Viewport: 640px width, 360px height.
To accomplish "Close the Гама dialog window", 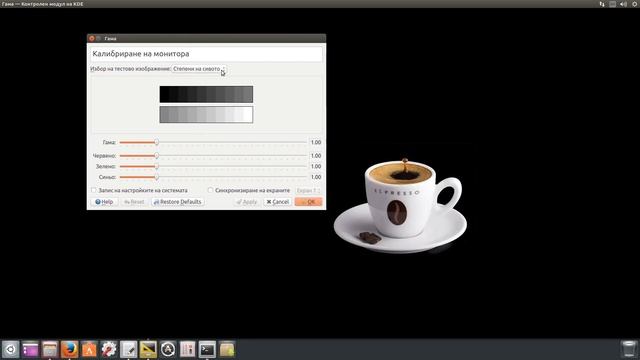I will 92,38.
